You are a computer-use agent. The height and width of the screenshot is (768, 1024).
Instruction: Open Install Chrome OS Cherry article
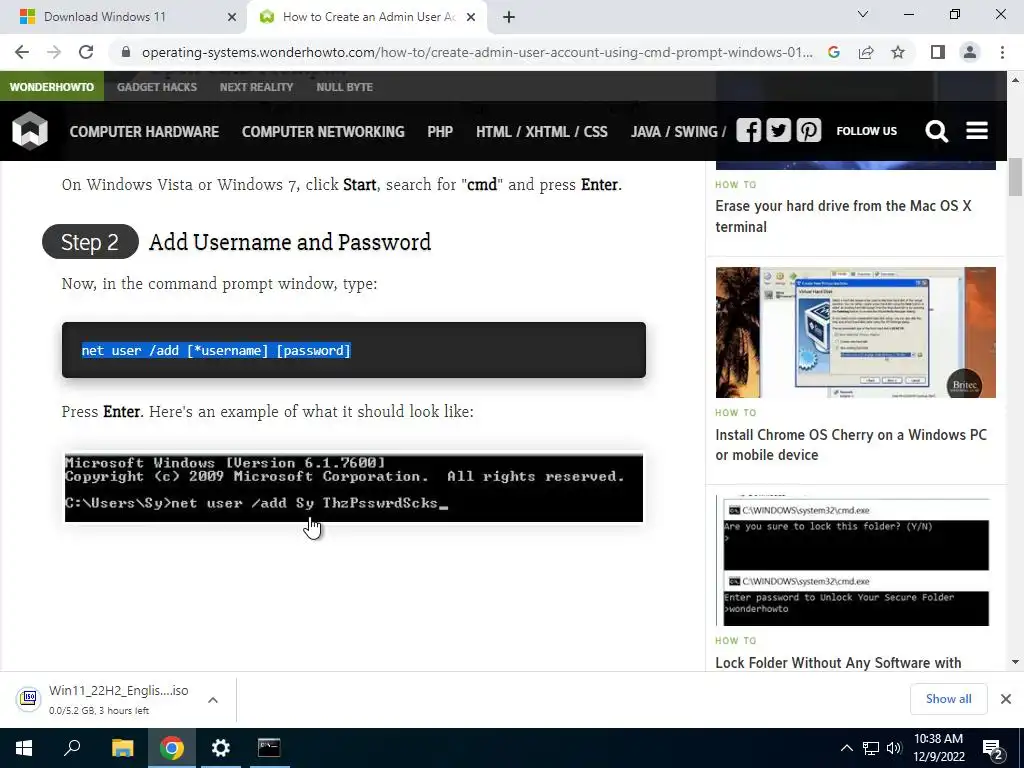click(851, 445)
